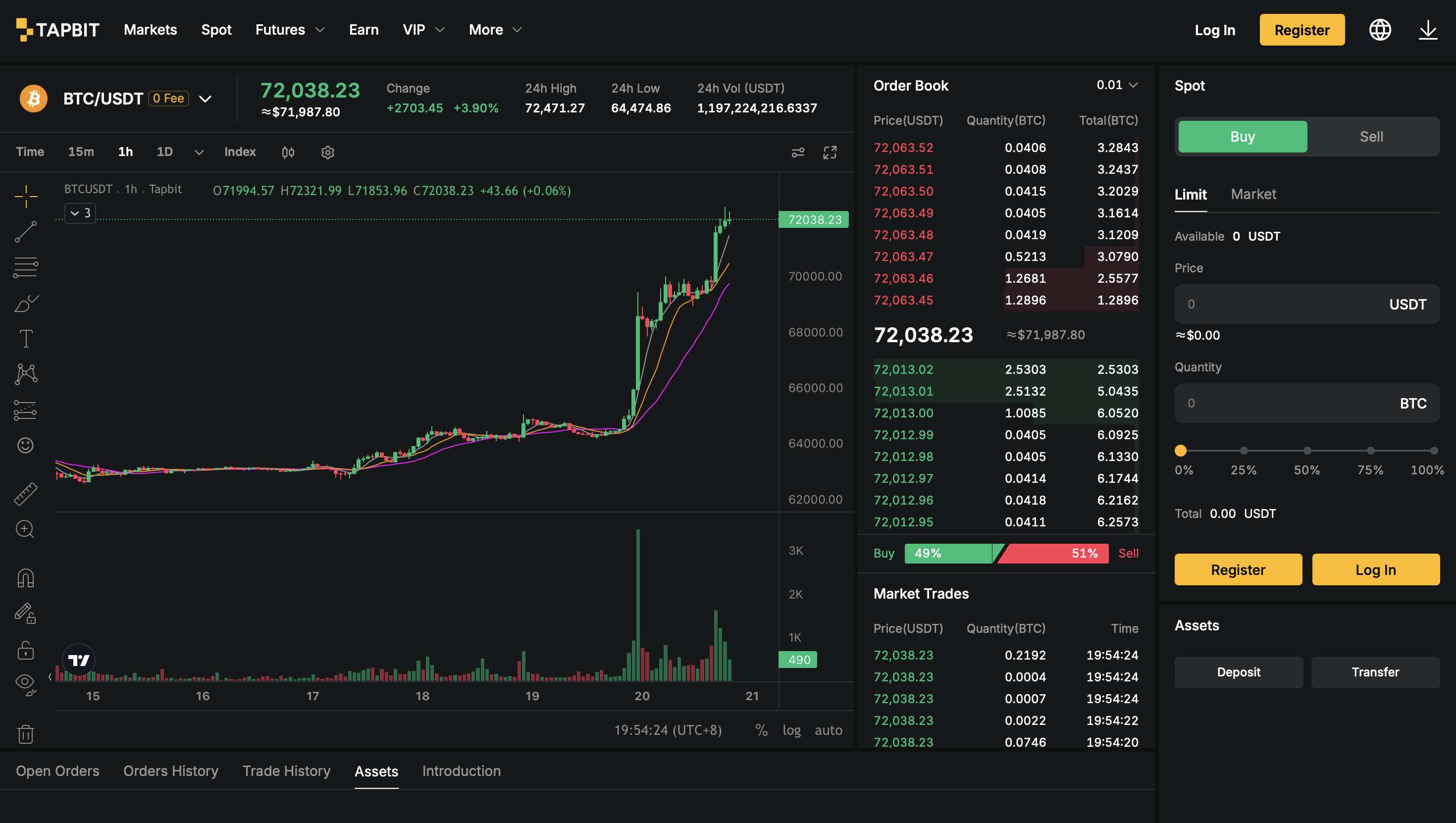Select the 15m timeframe

pos(81,152)
